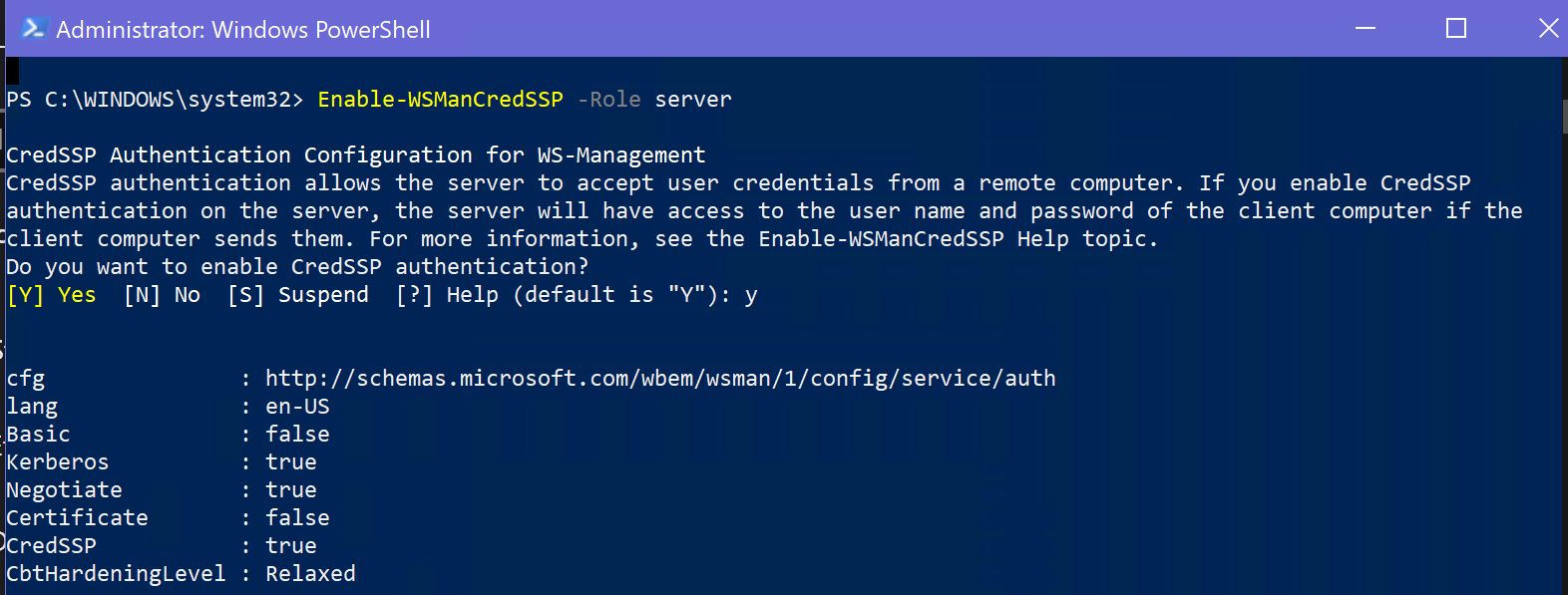Click the CredSSP : true output value

point(290,545)
